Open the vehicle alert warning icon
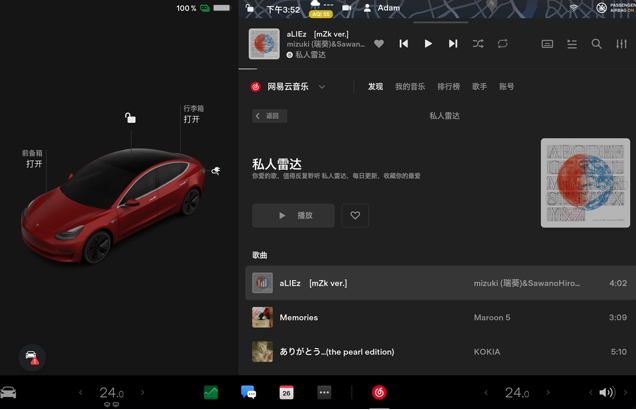Viewport: 636px width, 410px height. point(32,358)
